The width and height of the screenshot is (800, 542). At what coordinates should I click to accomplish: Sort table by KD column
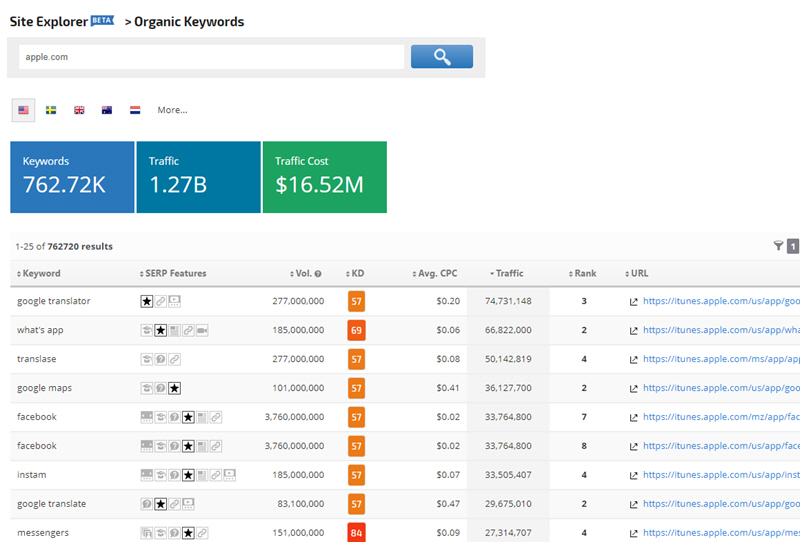(x=355, y=273)
